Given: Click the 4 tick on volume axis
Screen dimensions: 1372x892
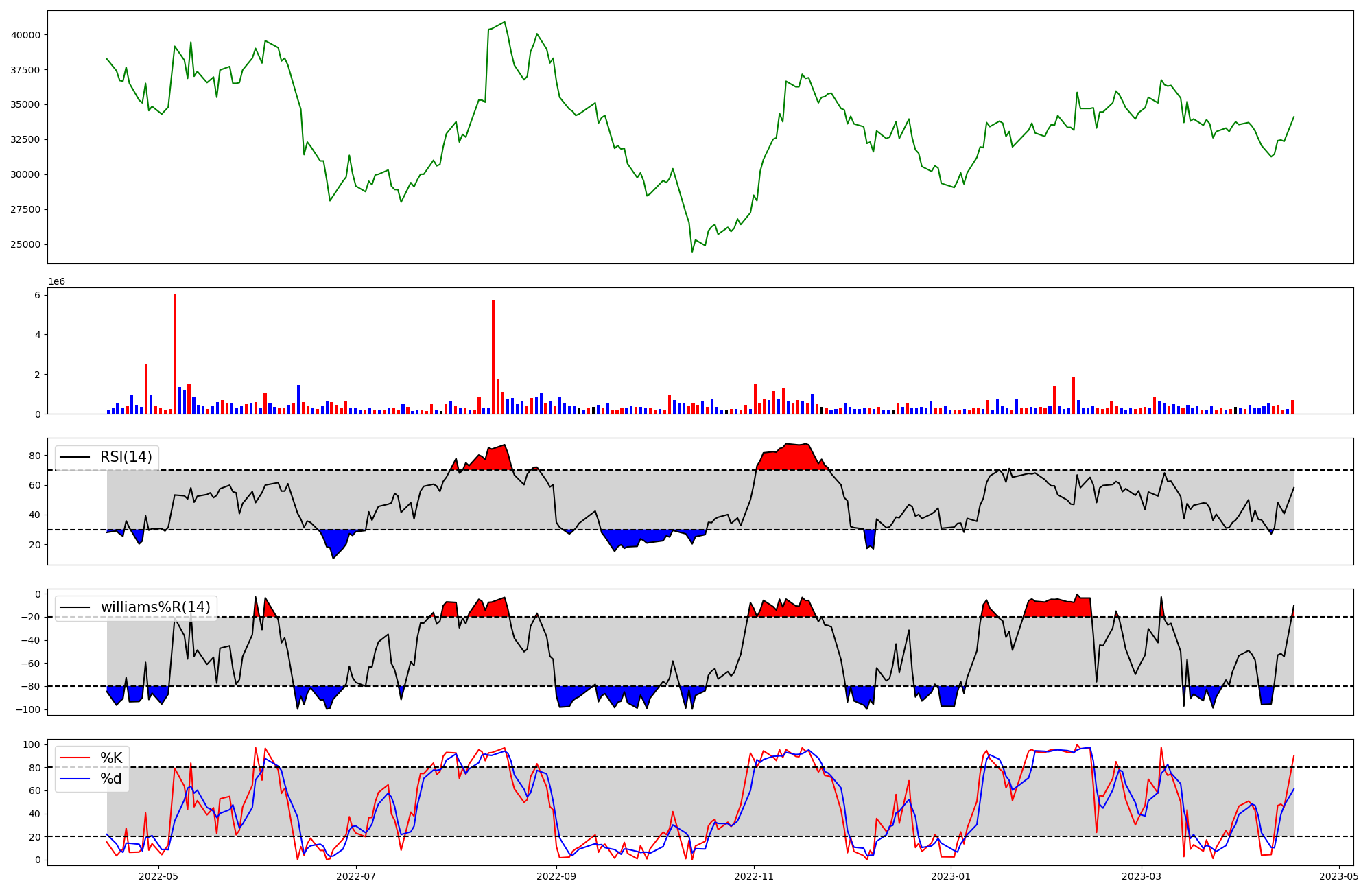Looking at the screenshot, I should coord(37,335).
